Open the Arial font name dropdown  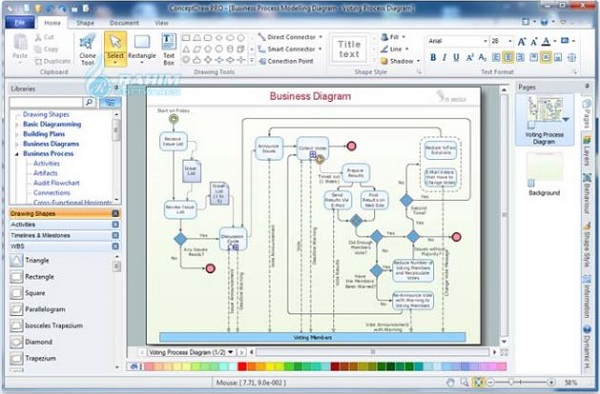[x=485, y=41]
